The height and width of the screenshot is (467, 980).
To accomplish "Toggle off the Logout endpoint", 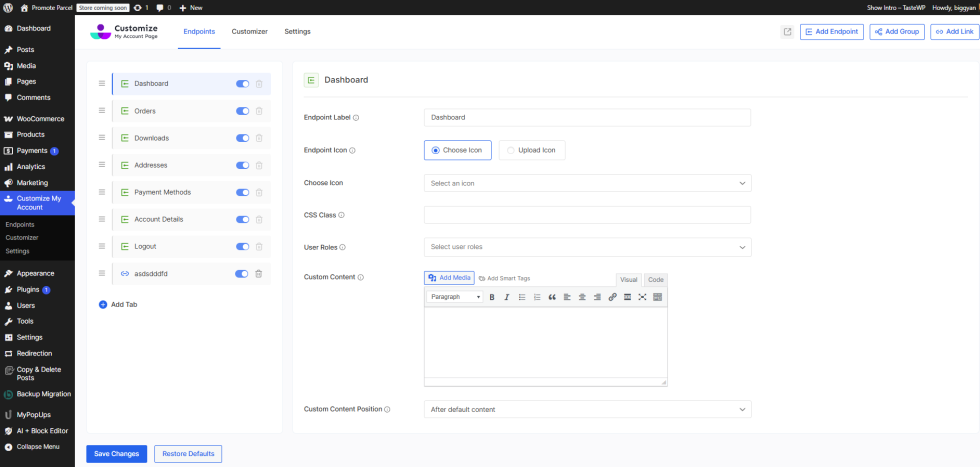I will [x=242, y=246].
